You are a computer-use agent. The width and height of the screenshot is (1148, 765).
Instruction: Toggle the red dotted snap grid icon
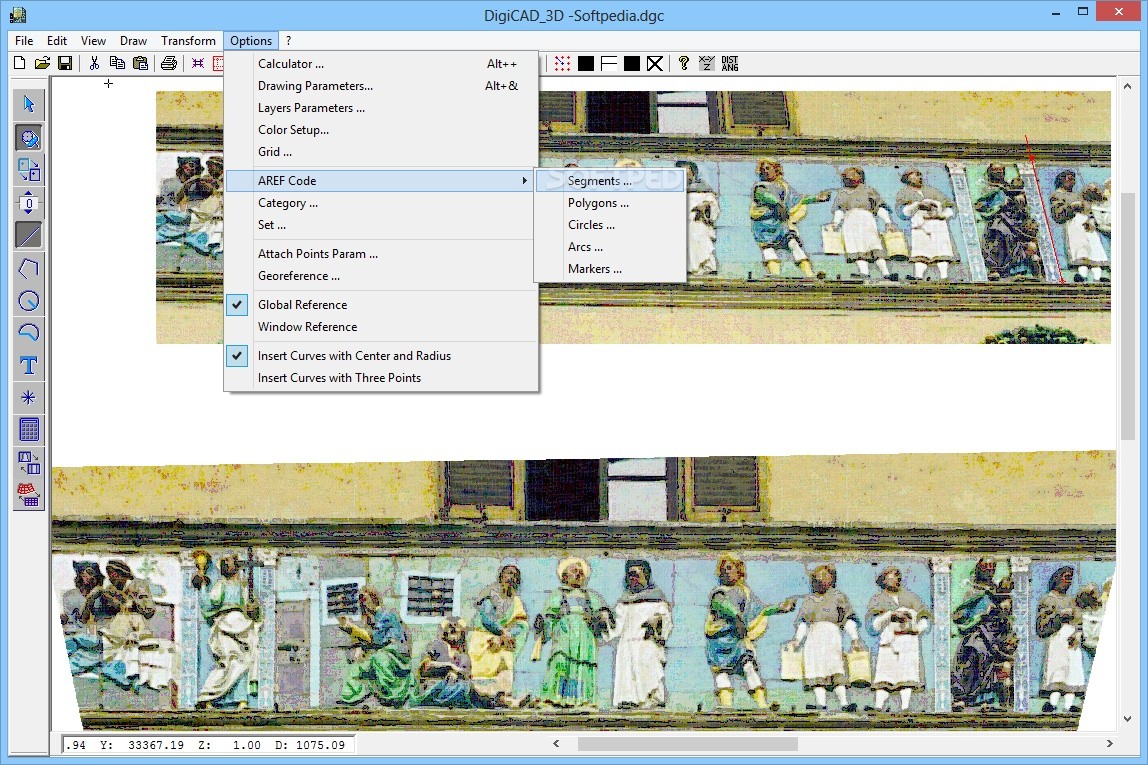click(x=562, y=64)
